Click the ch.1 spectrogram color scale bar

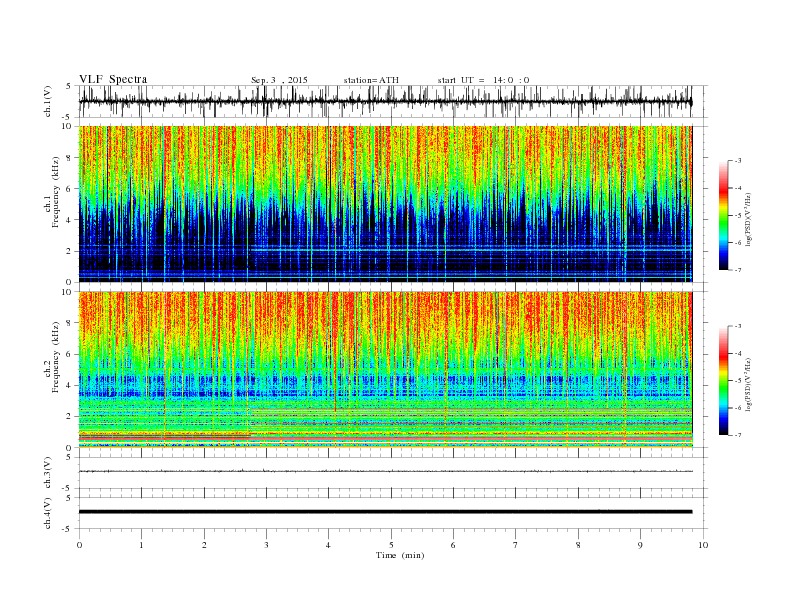click(x=724, y=215)
